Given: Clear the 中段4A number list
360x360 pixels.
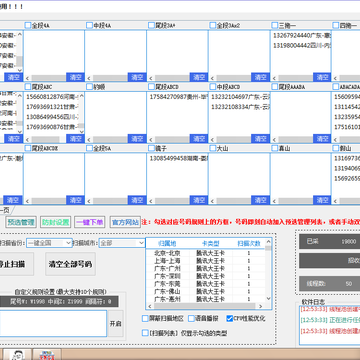Looking at the screenshot, I should pos(137,77).
